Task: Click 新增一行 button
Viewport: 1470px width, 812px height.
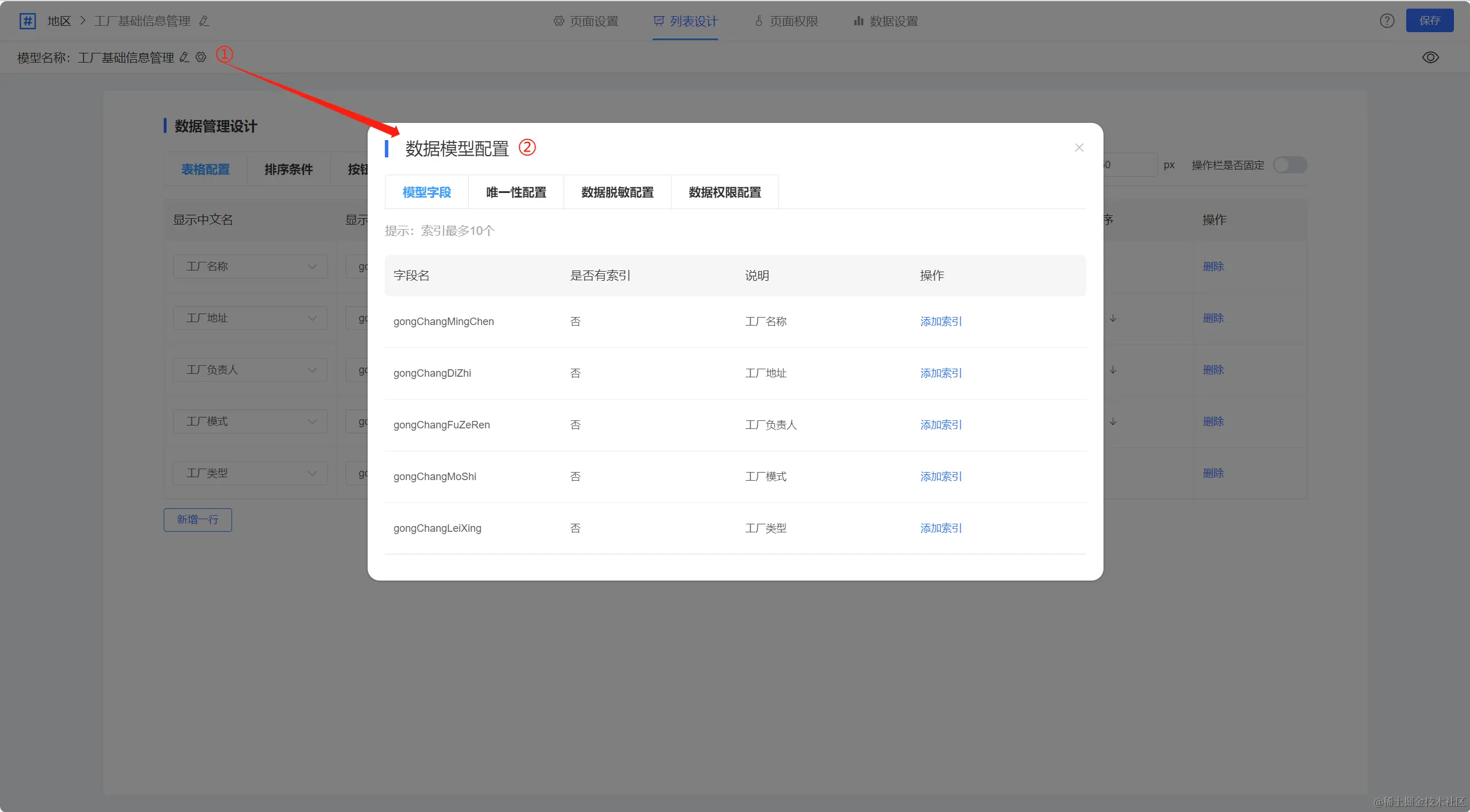Action: (x=198, y=520)
